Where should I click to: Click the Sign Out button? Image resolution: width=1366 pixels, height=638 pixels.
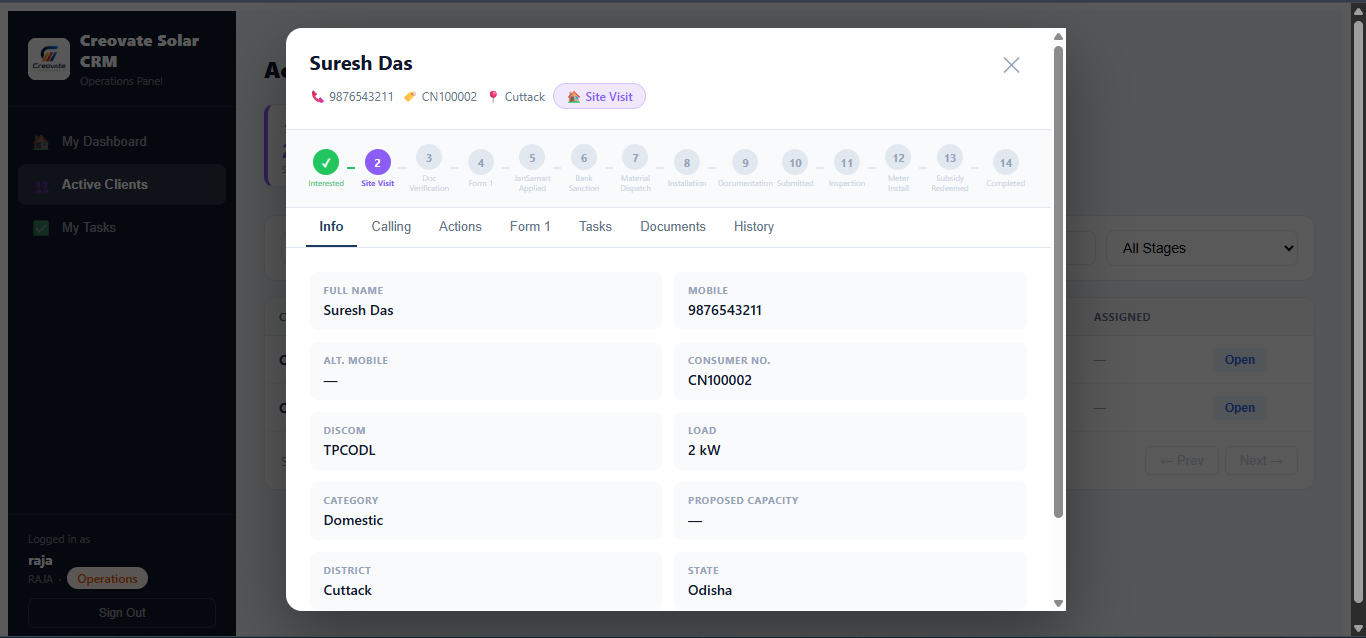pyautogui.click(x=122, y=613)
